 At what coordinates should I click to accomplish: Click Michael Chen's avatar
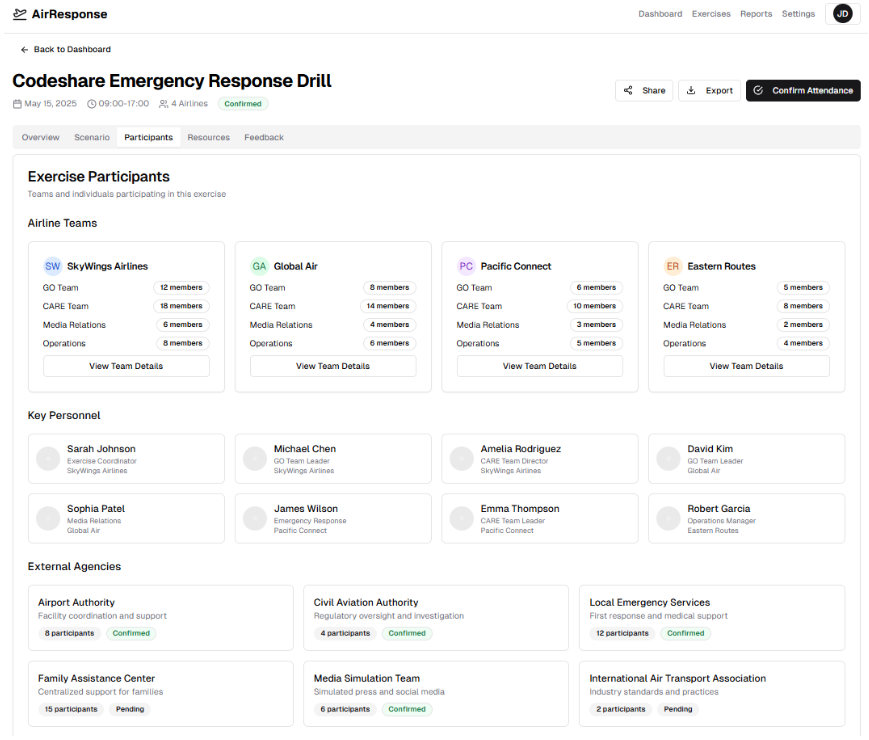tap(255, 459)
